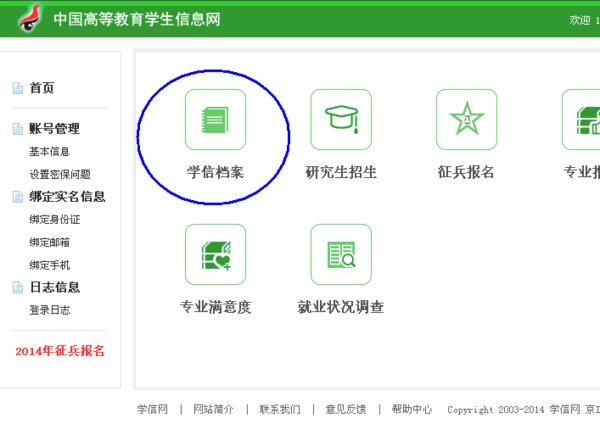Click the 中国高等教育学生信息网 header title

(137, 19)
